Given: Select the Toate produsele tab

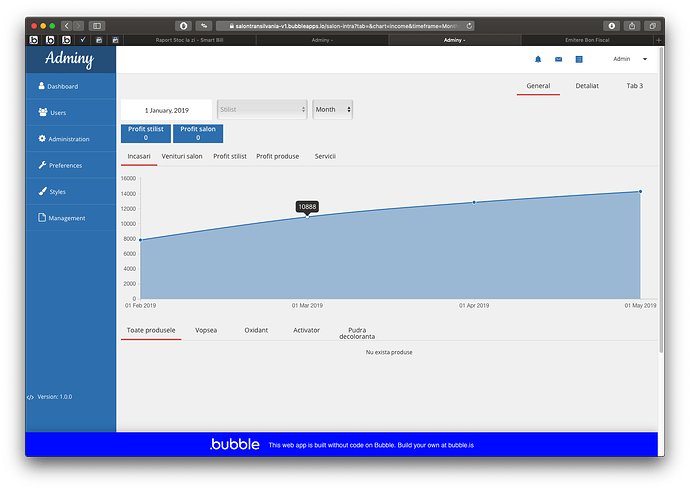Looking at the screenshot, I should (151, 330).
